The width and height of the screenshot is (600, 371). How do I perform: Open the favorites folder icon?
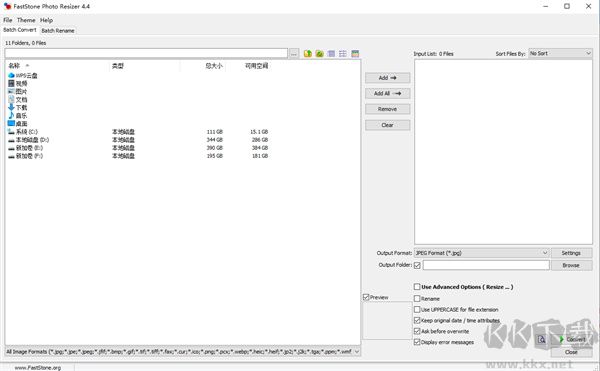pyautogui.click(x=320, y=54)
